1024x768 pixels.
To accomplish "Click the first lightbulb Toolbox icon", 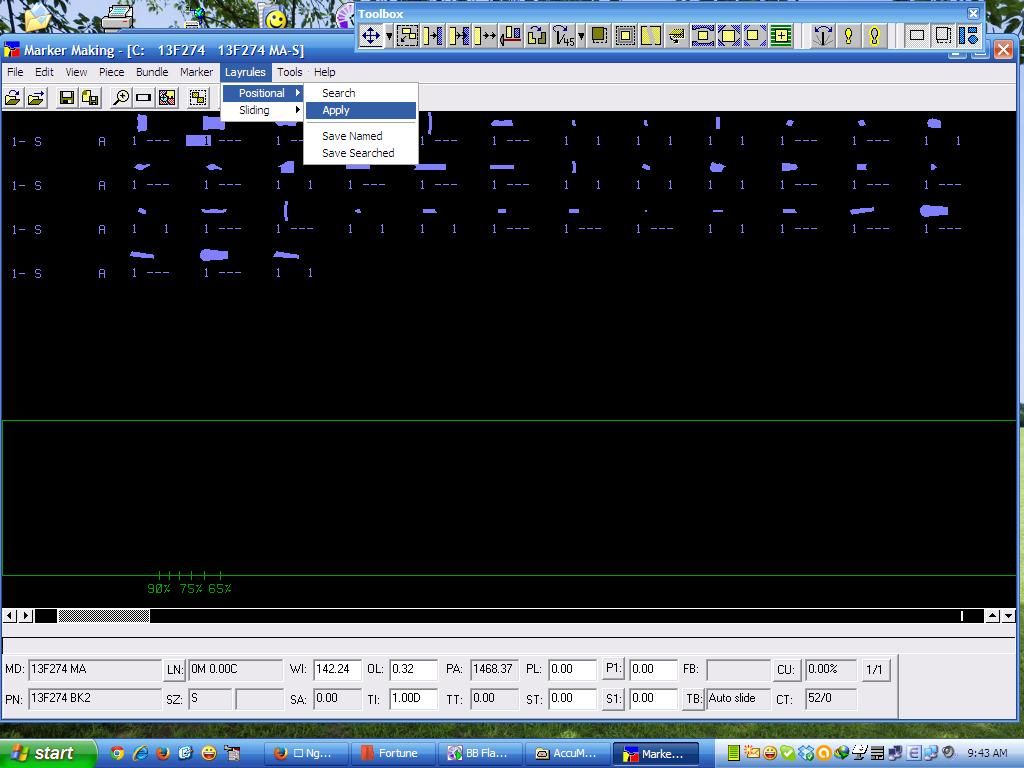I will [848, 35].
